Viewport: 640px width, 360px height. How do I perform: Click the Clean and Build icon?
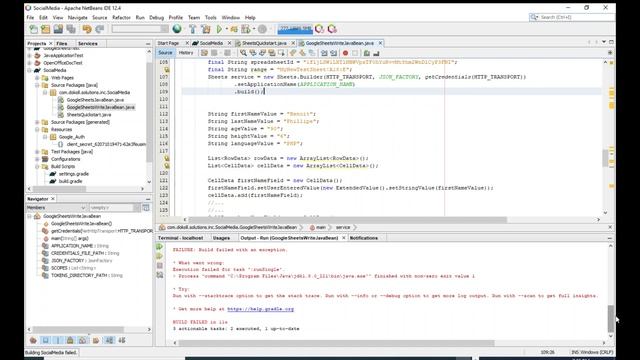[206, 29]
